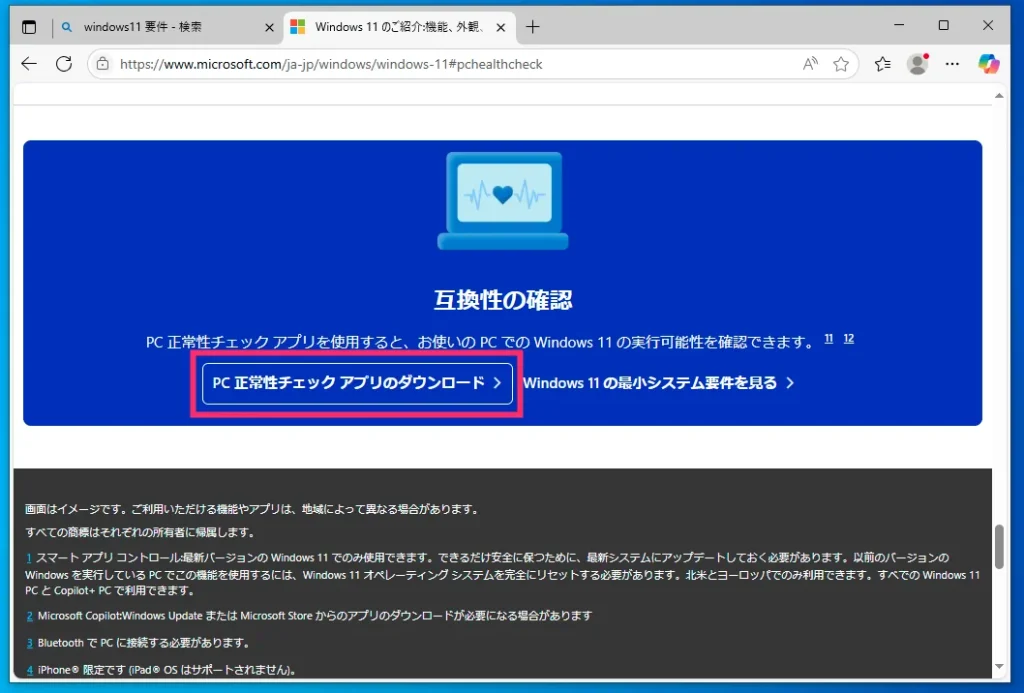
Task: Close the Windows 11 のご紹介 tab
Action: click(x=501, y=27)
